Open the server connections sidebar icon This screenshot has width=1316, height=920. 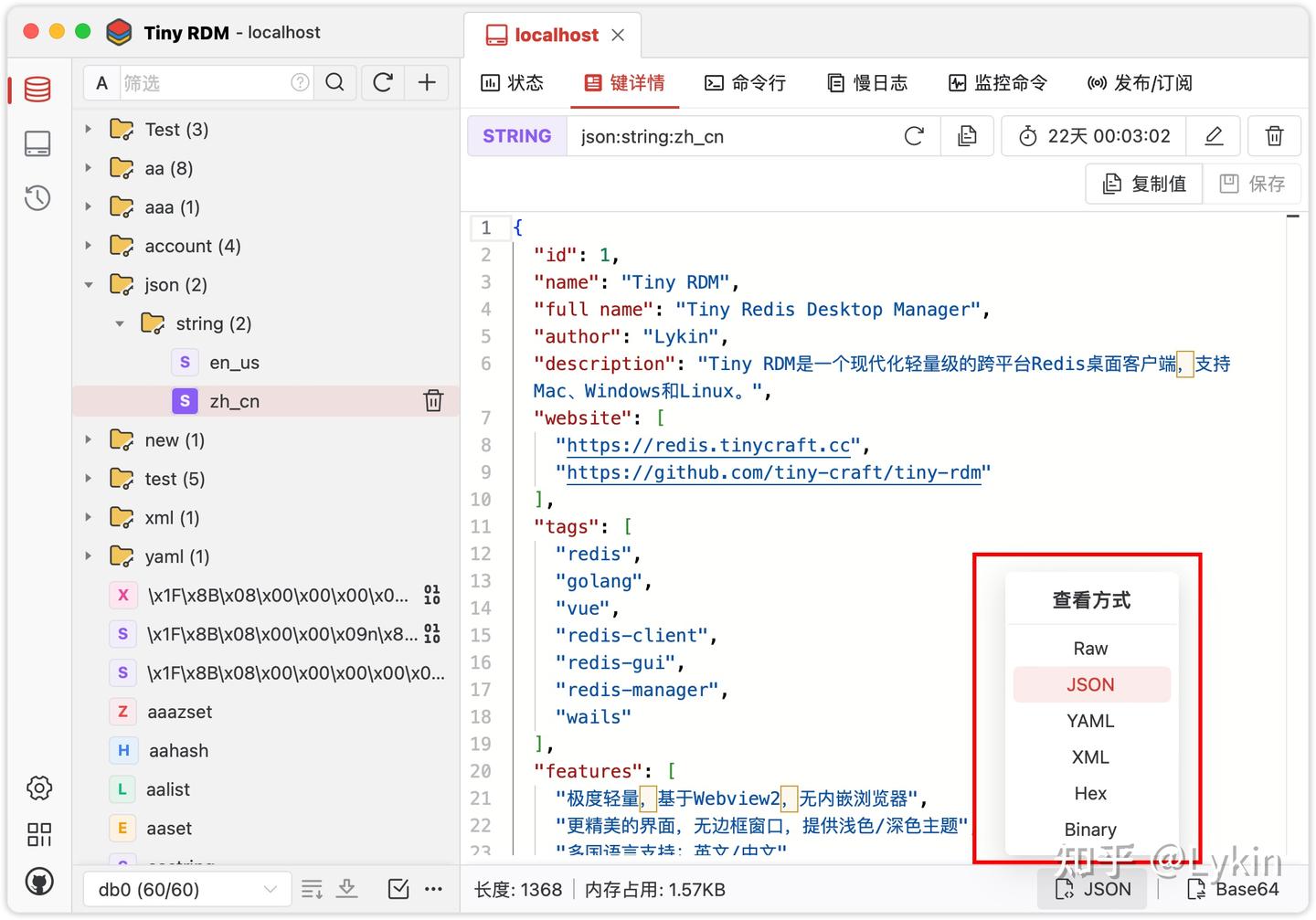(37, 143)
